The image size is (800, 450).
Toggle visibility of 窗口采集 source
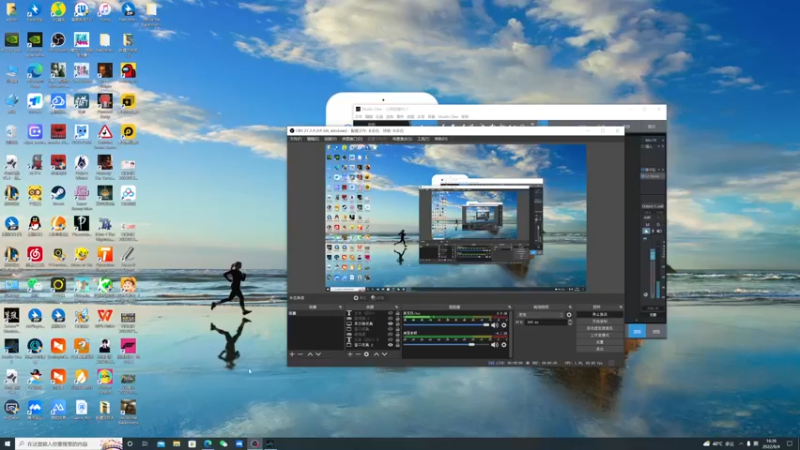point(390,329)
